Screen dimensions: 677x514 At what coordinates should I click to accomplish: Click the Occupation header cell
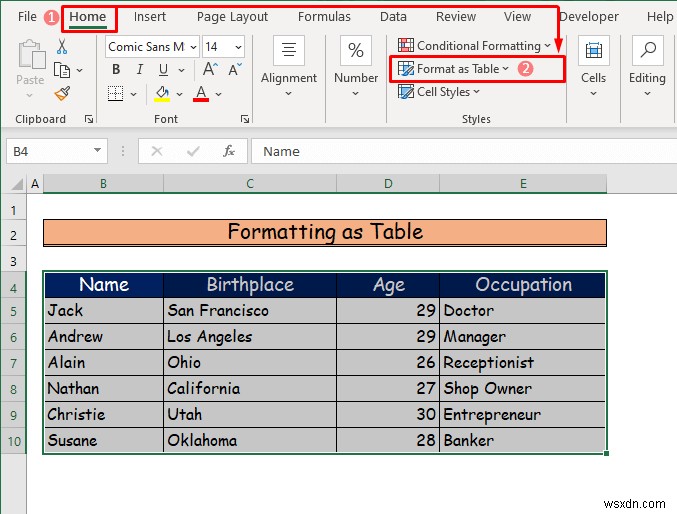(x=523, y=285)
